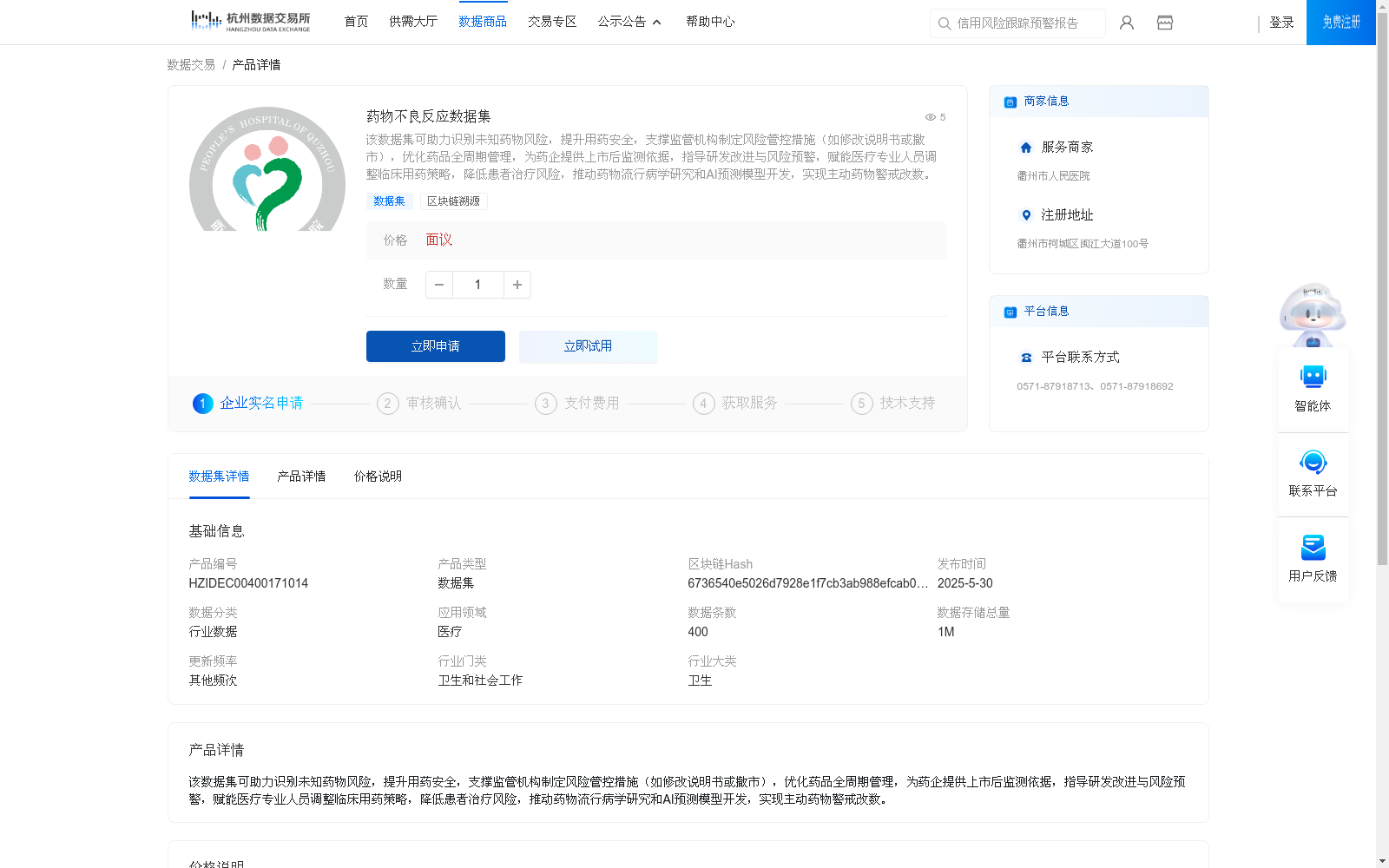Click the scrollbar up arrow
The image size is (1389, 868).
pos(1382,6)
